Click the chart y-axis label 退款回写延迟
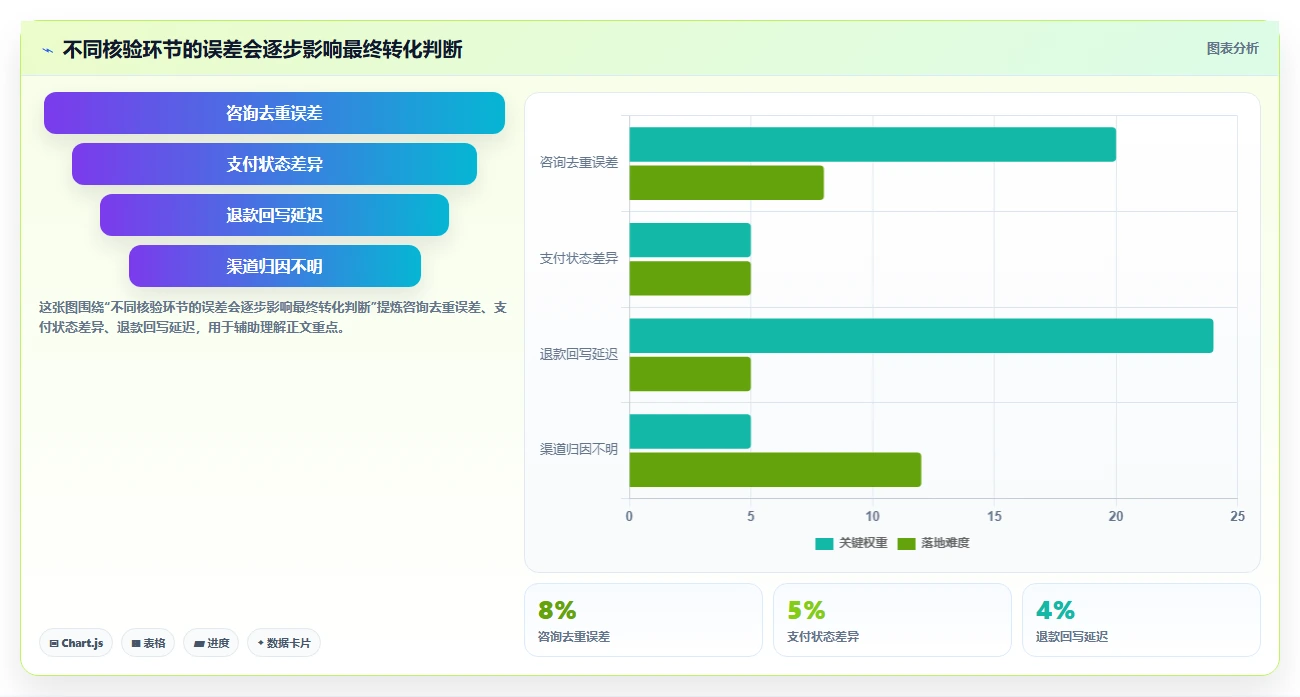 [579, 354]
